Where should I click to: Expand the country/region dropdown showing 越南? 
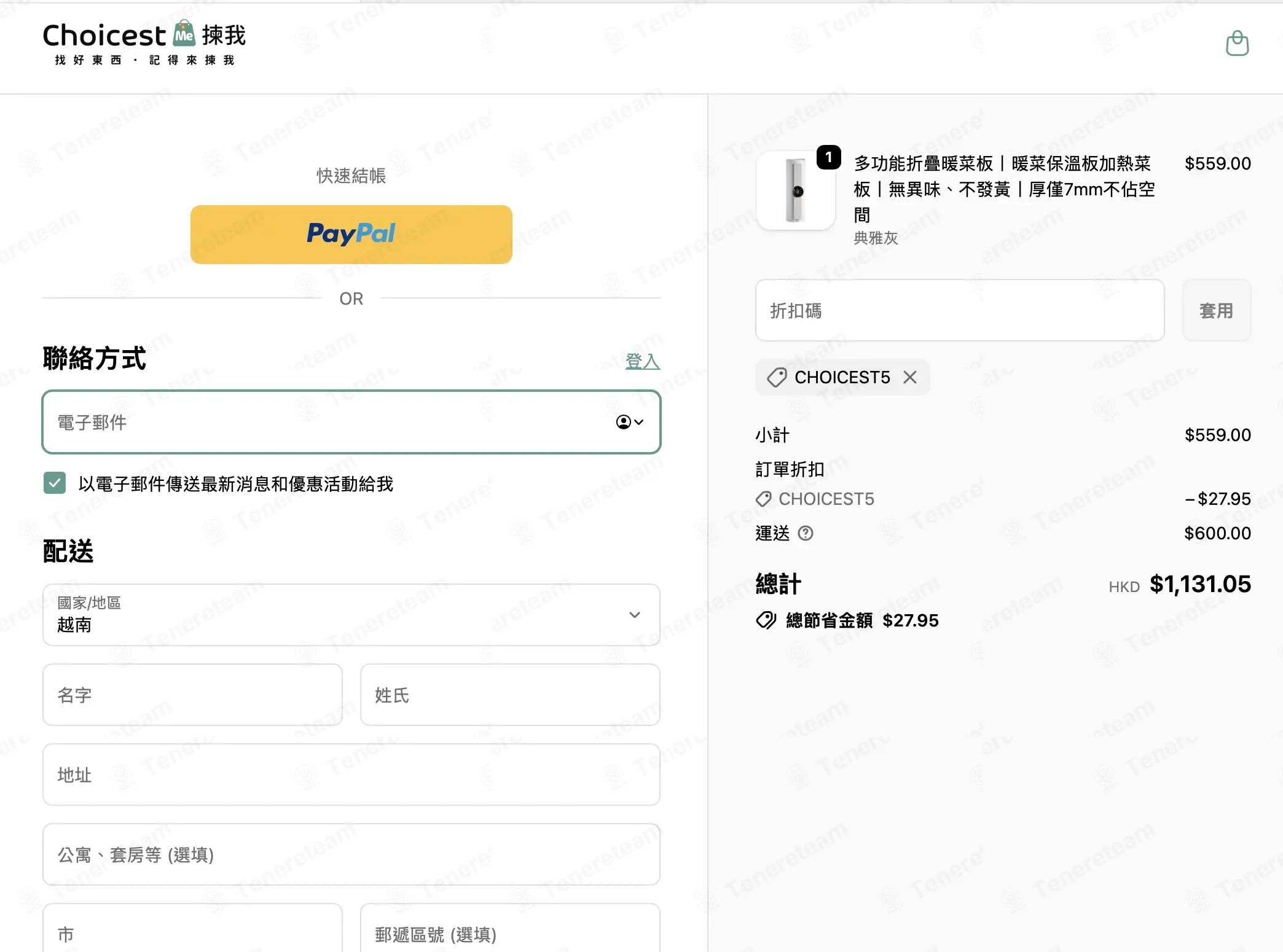[351, 615]
